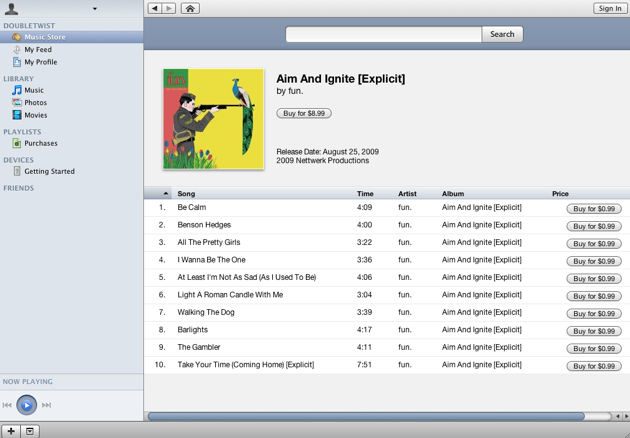
Task: Select the Purchases playlist
Action: coord(41,143)
